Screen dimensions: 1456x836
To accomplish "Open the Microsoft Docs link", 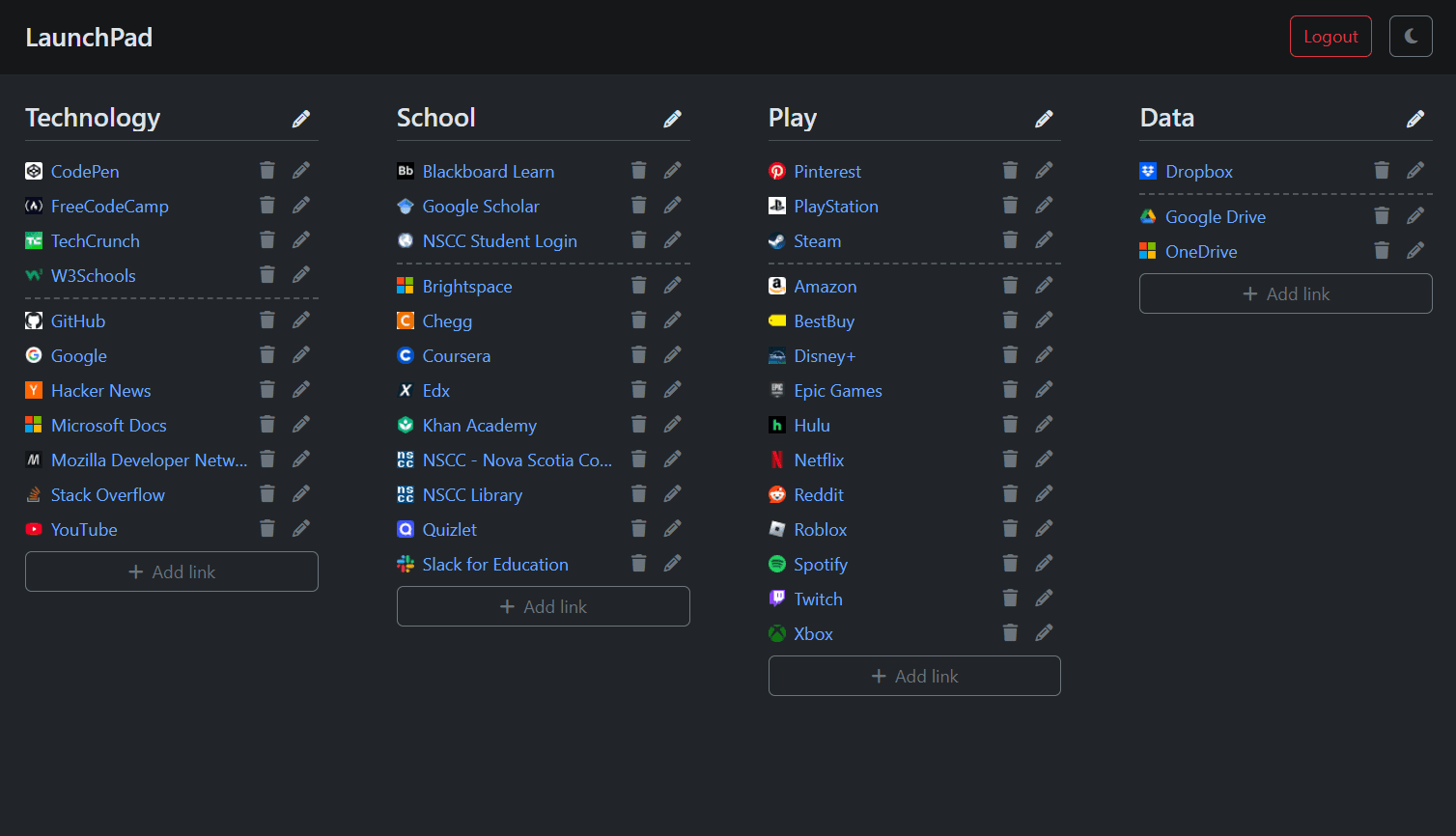I will [x=109, y=425].
